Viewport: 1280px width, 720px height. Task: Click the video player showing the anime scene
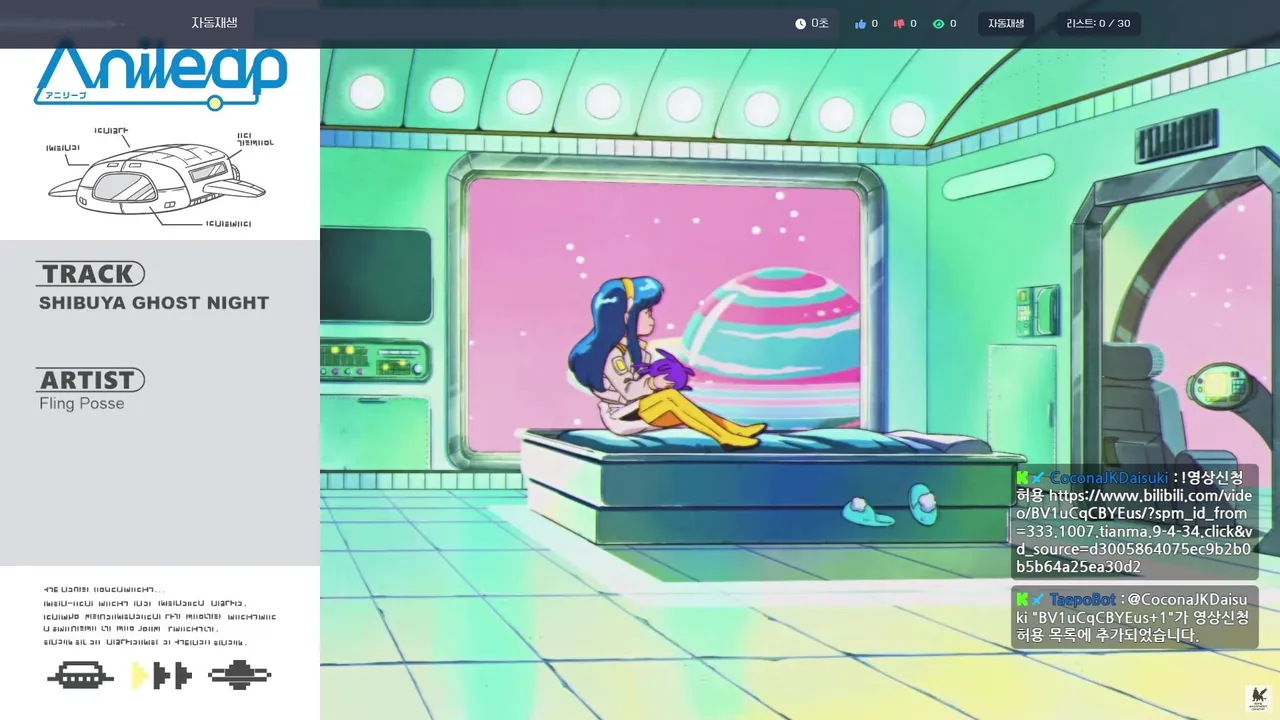coord(800,384)
